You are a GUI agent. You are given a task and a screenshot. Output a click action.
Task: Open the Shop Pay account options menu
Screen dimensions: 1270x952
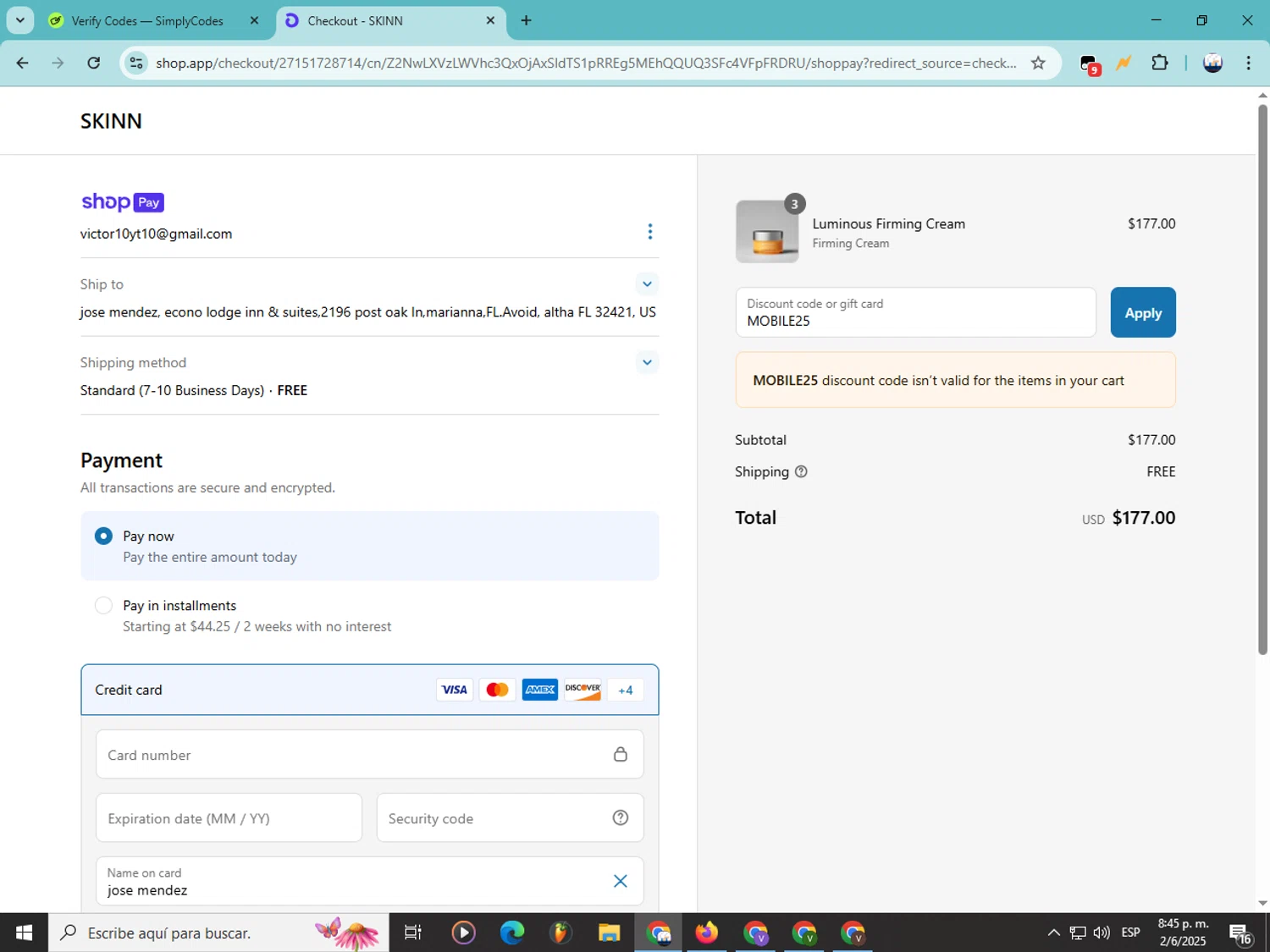(x=649, y=232)
